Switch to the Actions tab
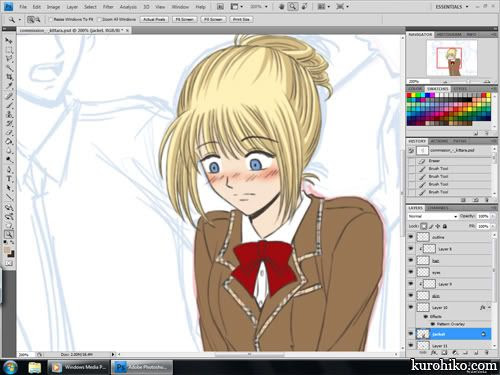 click(439, 141)
